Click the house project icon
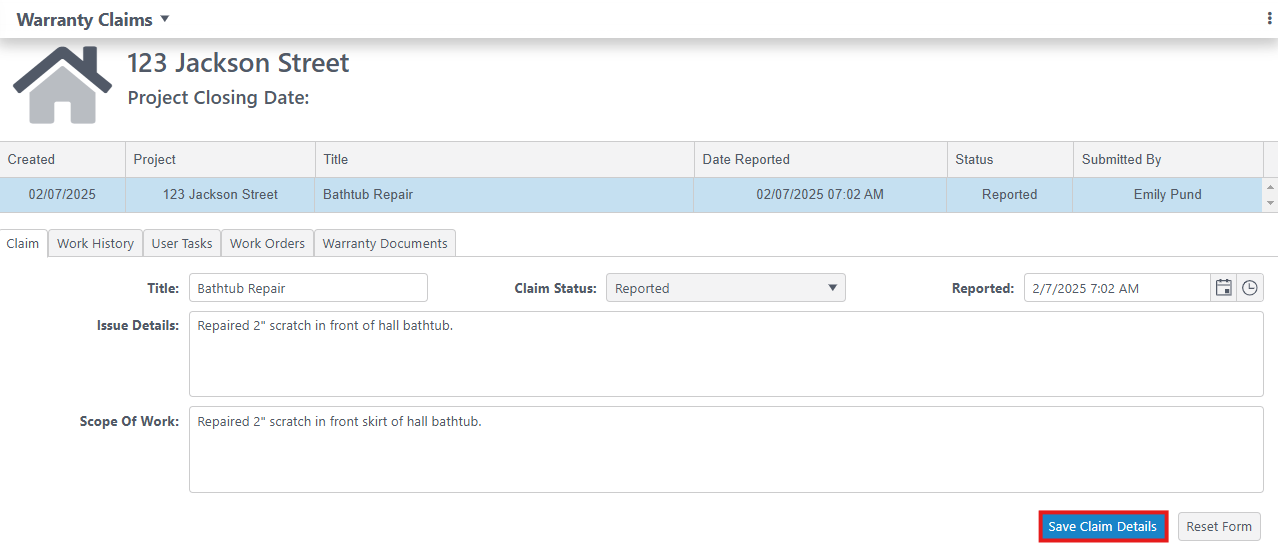 (62, 85)
